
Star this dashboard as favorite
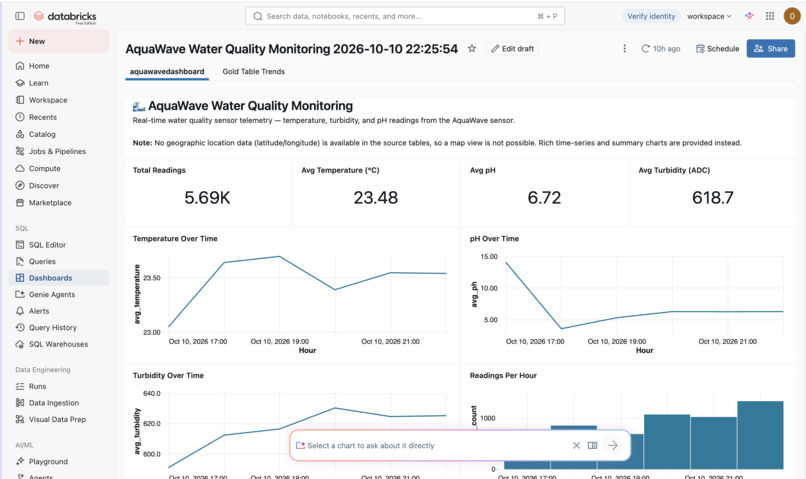(x=471, y=49)
